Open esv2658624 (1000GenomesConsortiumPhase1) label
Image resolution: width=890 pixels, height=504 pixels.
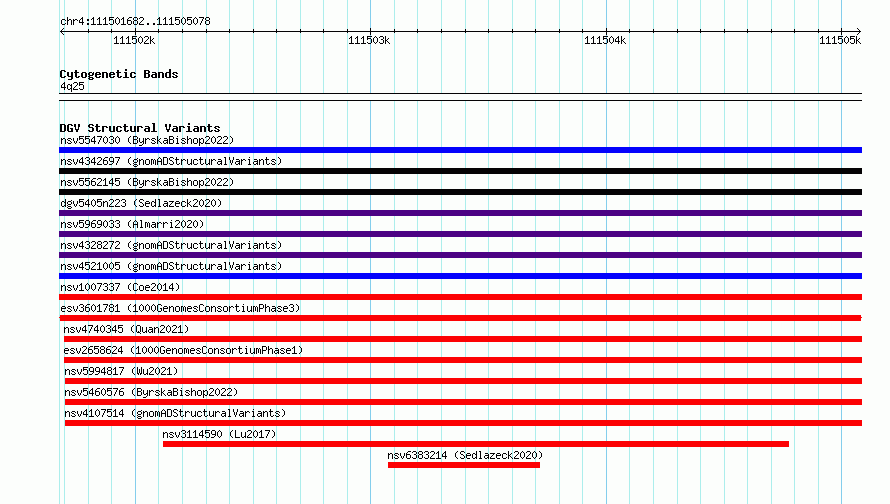pyautogui.click(x=183, y=350)
